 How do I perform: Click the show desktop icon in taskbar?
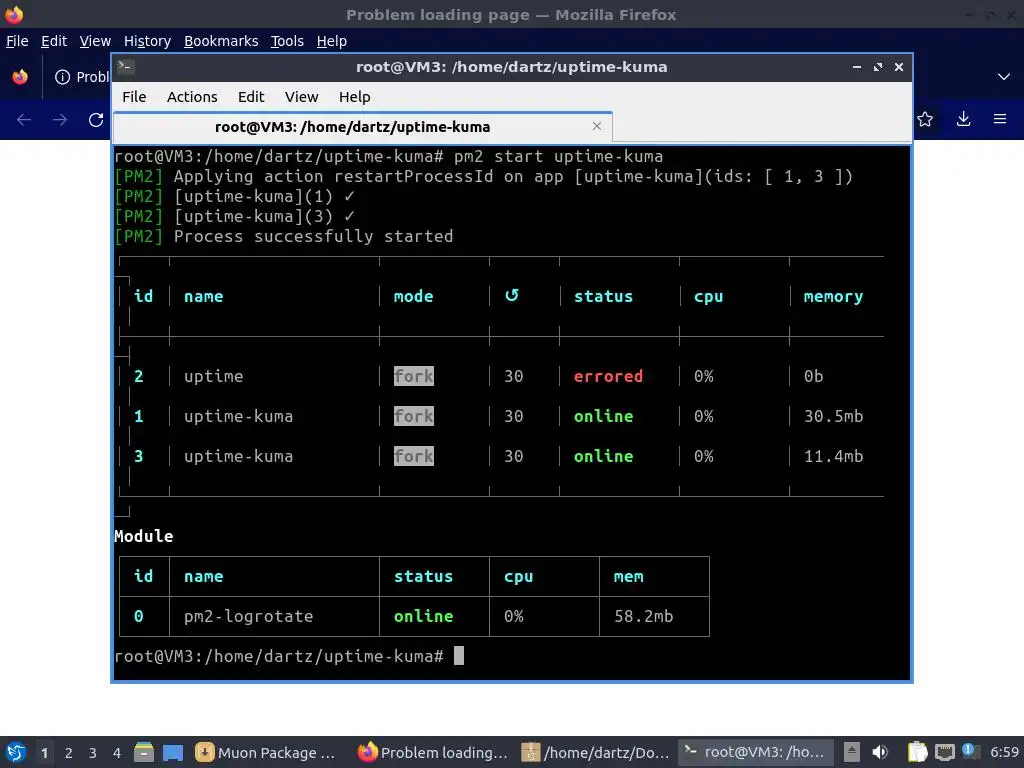coord(173,752)
